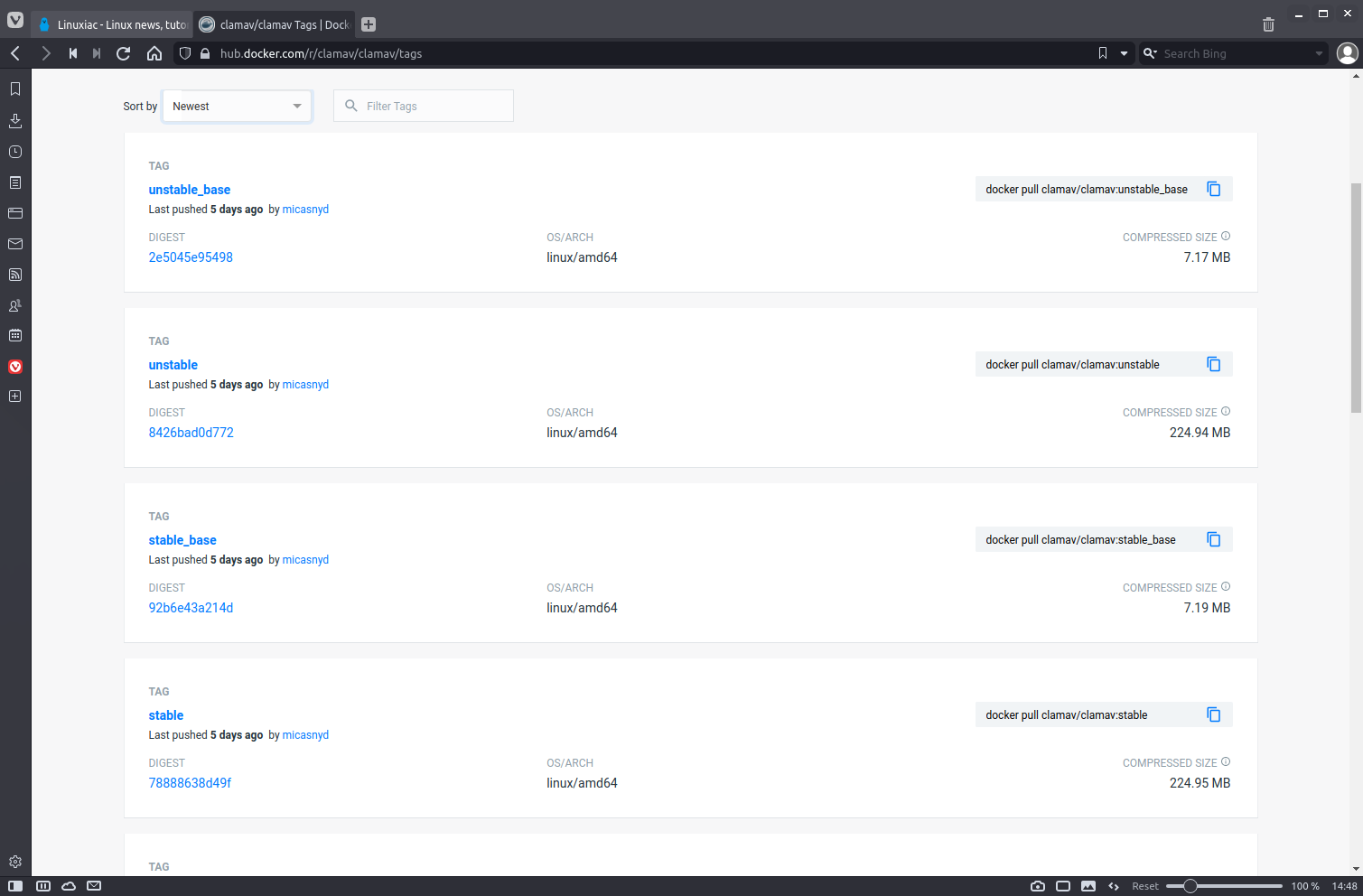The height and width of the screenshot is (896, 1363).
Task: Add a new web panel
Action: point(15,397)
